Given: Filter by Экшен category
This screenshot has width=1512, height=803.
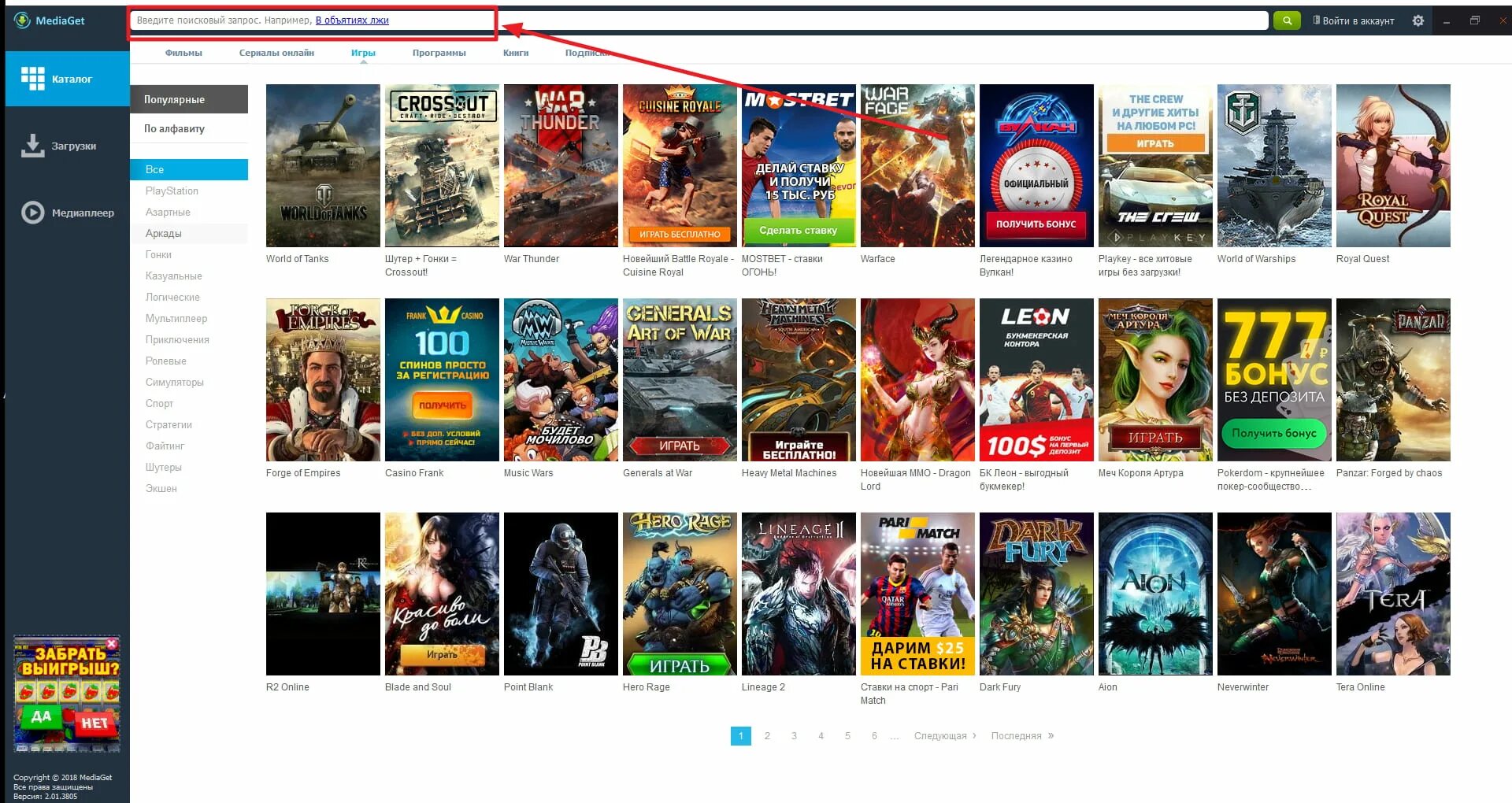Looking at the screenshot, I should point(161,488).
